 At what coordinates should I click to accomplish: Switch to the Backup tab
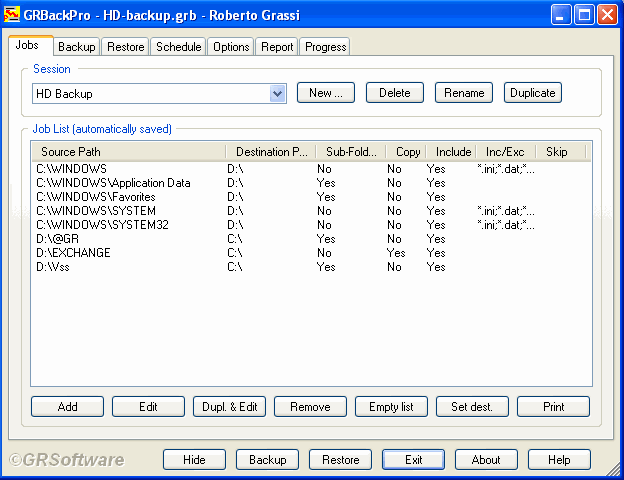[x=77, y=47]
